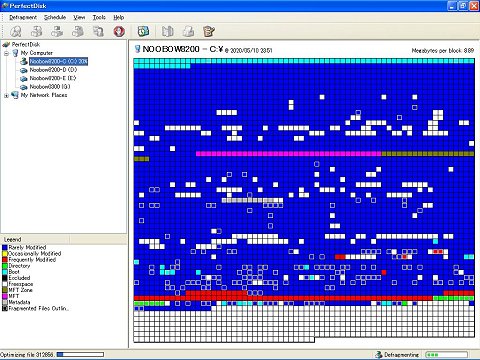This screenshot has width=480, height=360.
Task: Open the Defragment menu
Action: [x=23, y=17]
